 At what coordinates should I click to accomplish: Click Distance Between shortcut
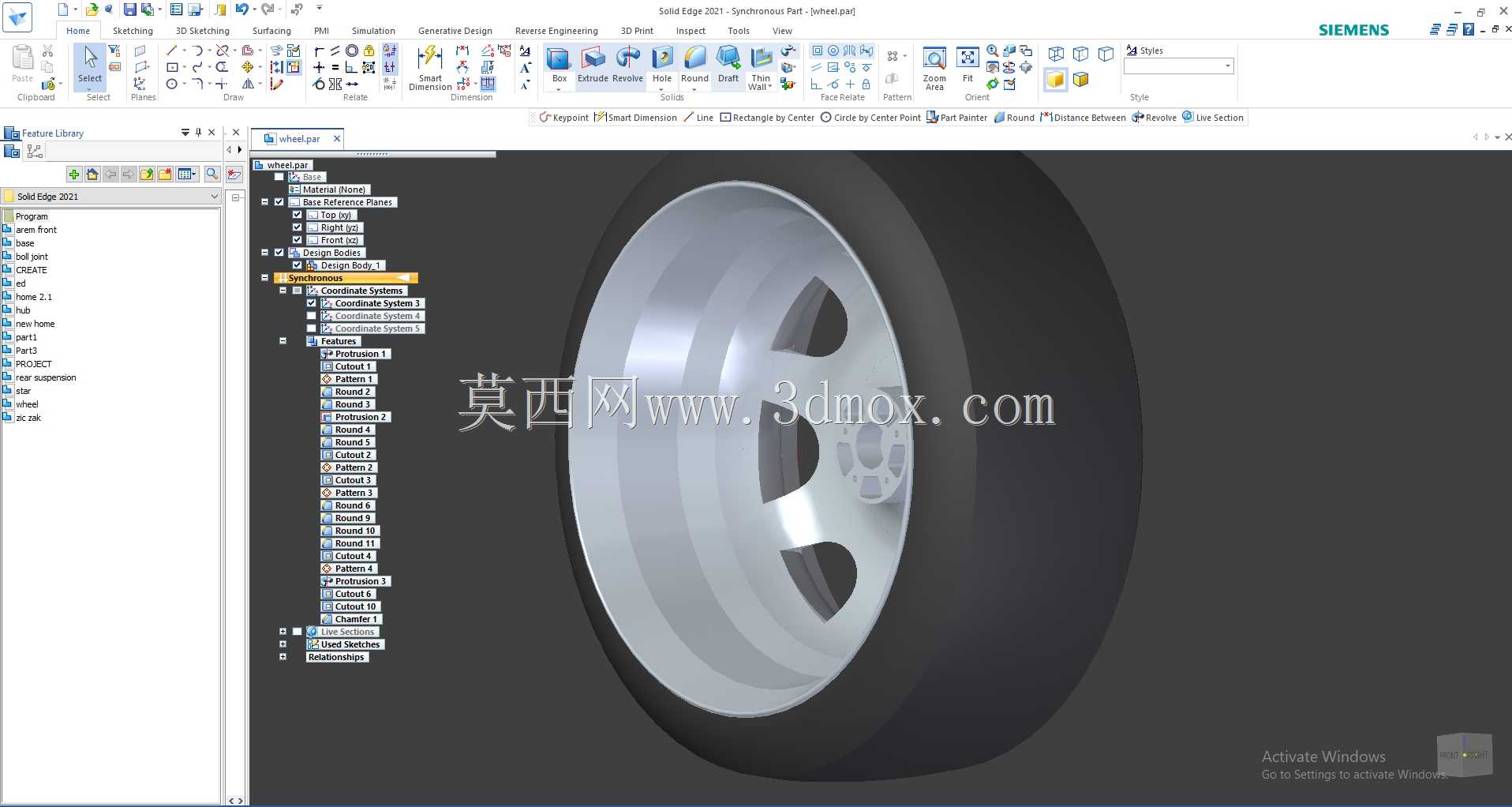point(1083,118)
